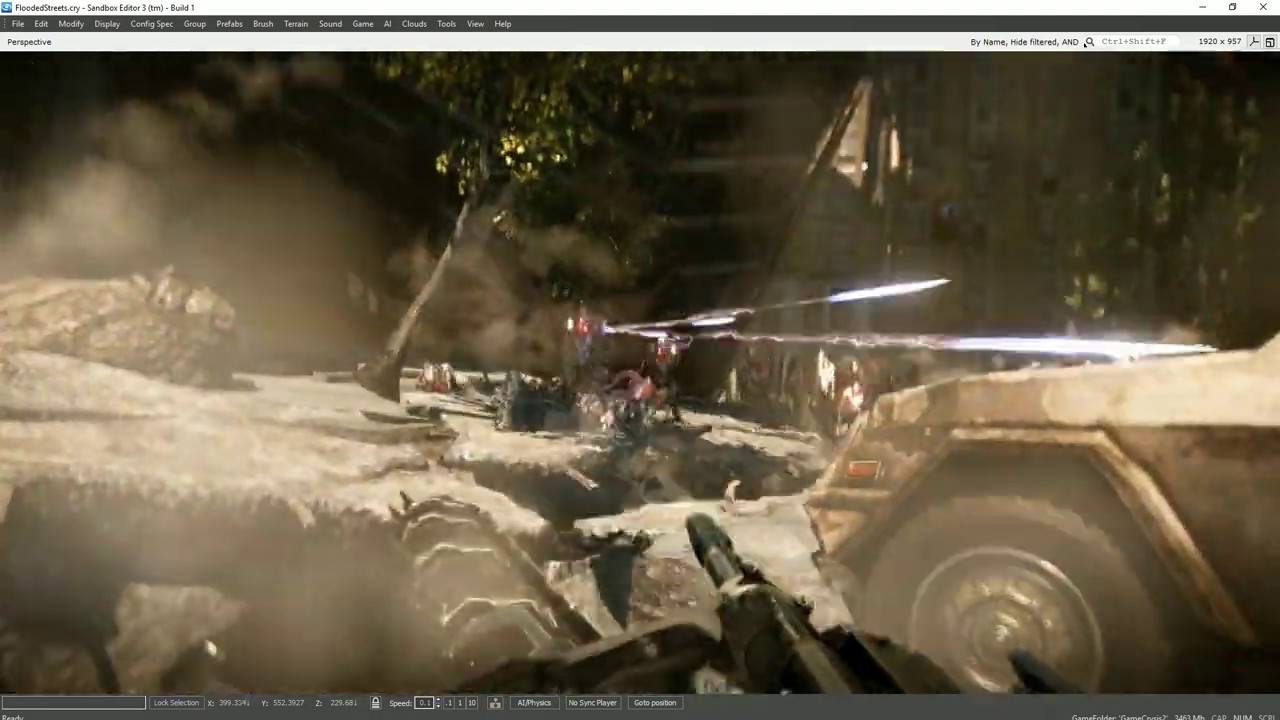This screenshot has width=1280, height=720.
Task: Open the AI menu
Action: [x=387, y=24]
